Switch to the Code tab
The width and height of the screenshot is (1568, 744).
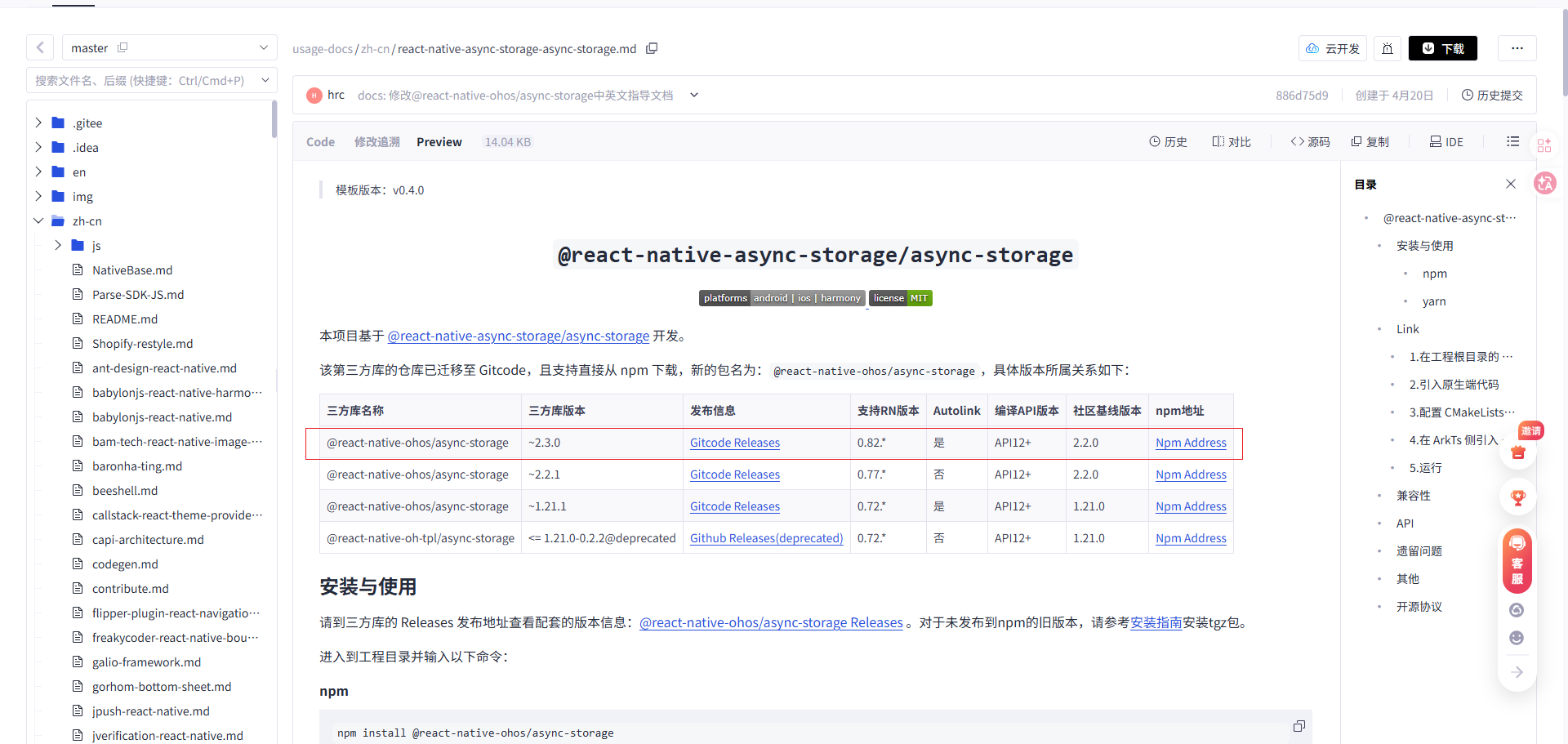point(320,142)
